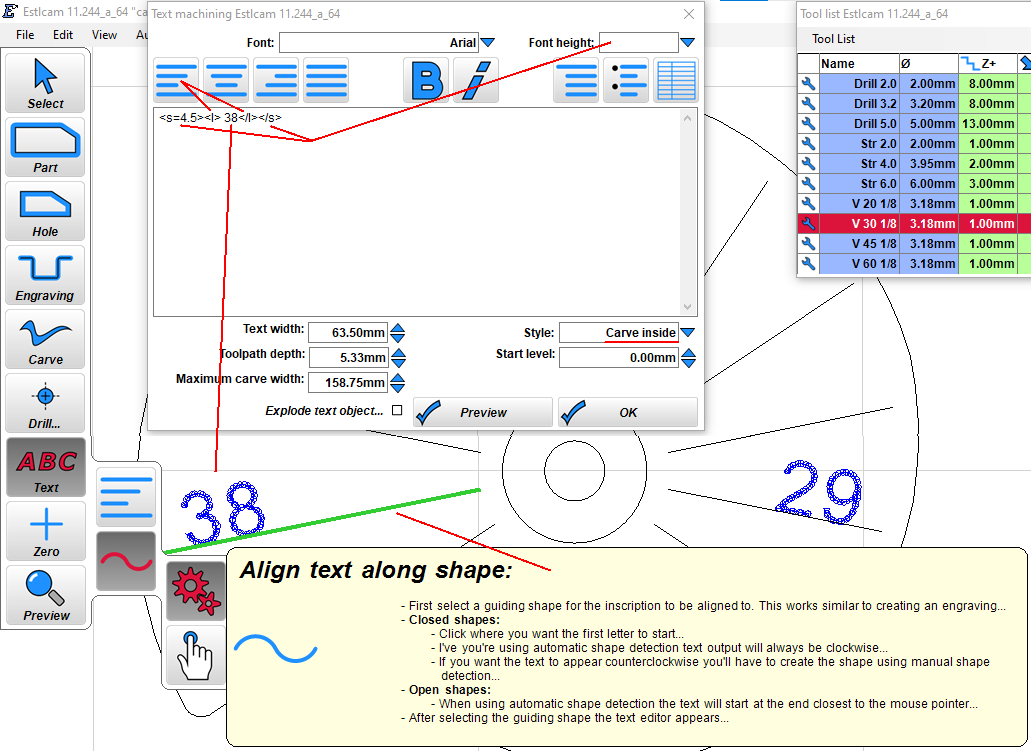The image size is (1031, 751).
Task: Apply bold B formatting
Action: pyautogui.click(x=426, y=80)
